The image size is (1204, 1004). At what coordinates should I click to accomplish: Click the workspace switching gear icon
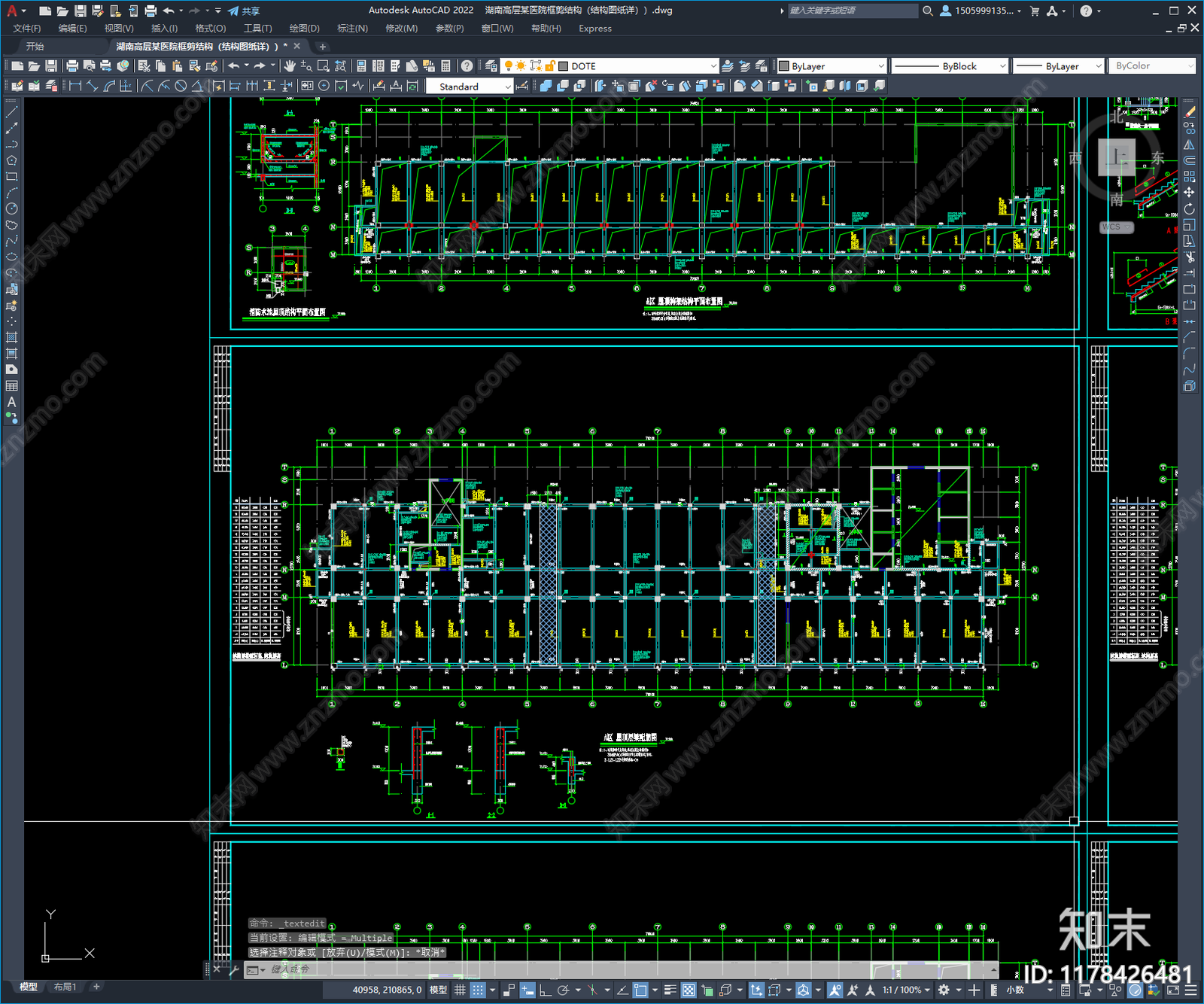[944, 990]
